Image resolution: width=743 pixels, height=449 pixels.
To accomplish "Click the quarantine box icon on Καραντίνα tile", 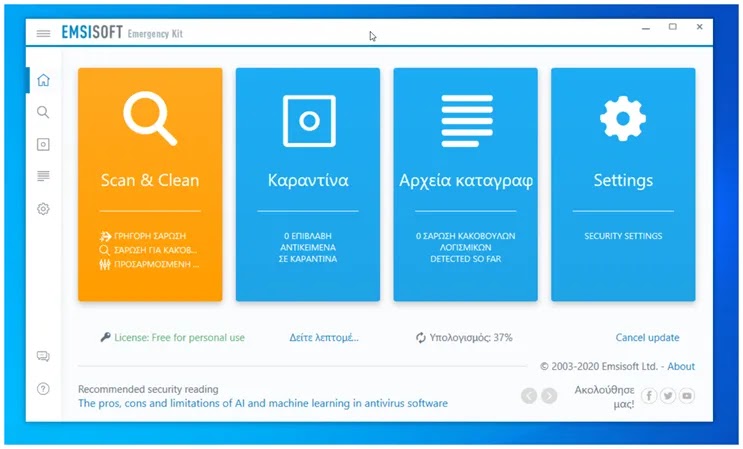I will click(x=309, y=121).
